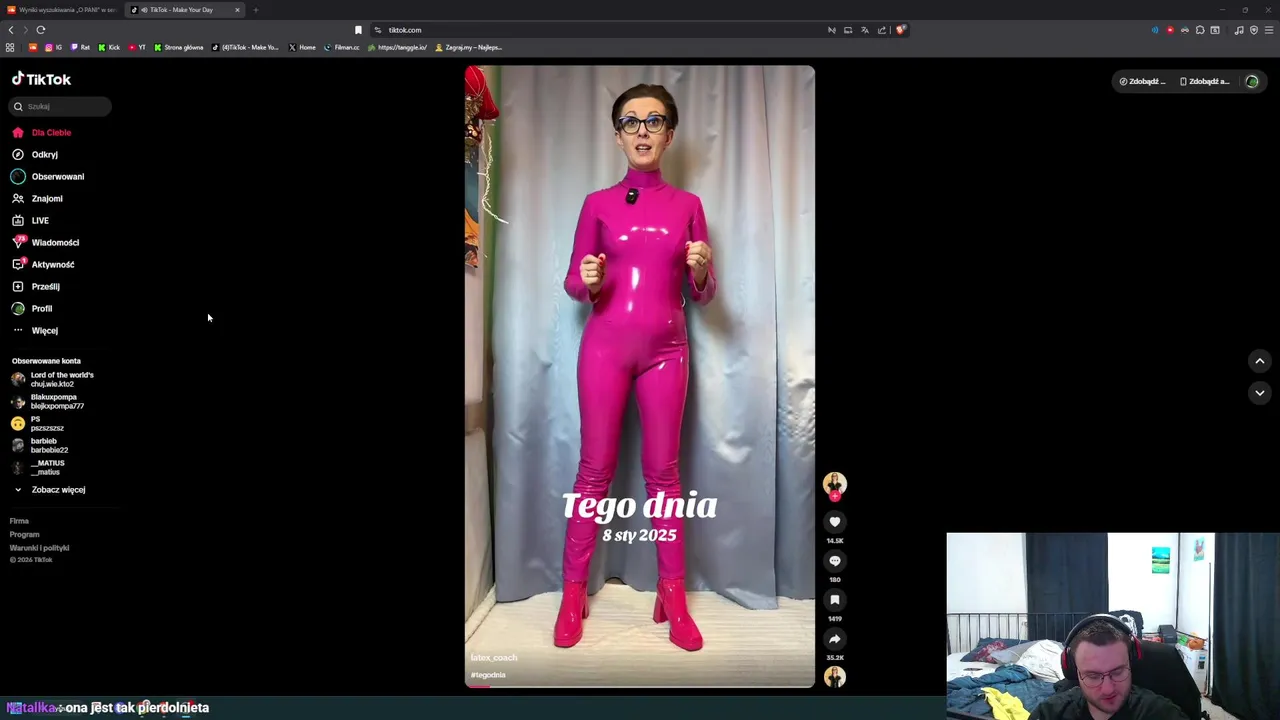Open Profil in sidebar

coord(32,309)
